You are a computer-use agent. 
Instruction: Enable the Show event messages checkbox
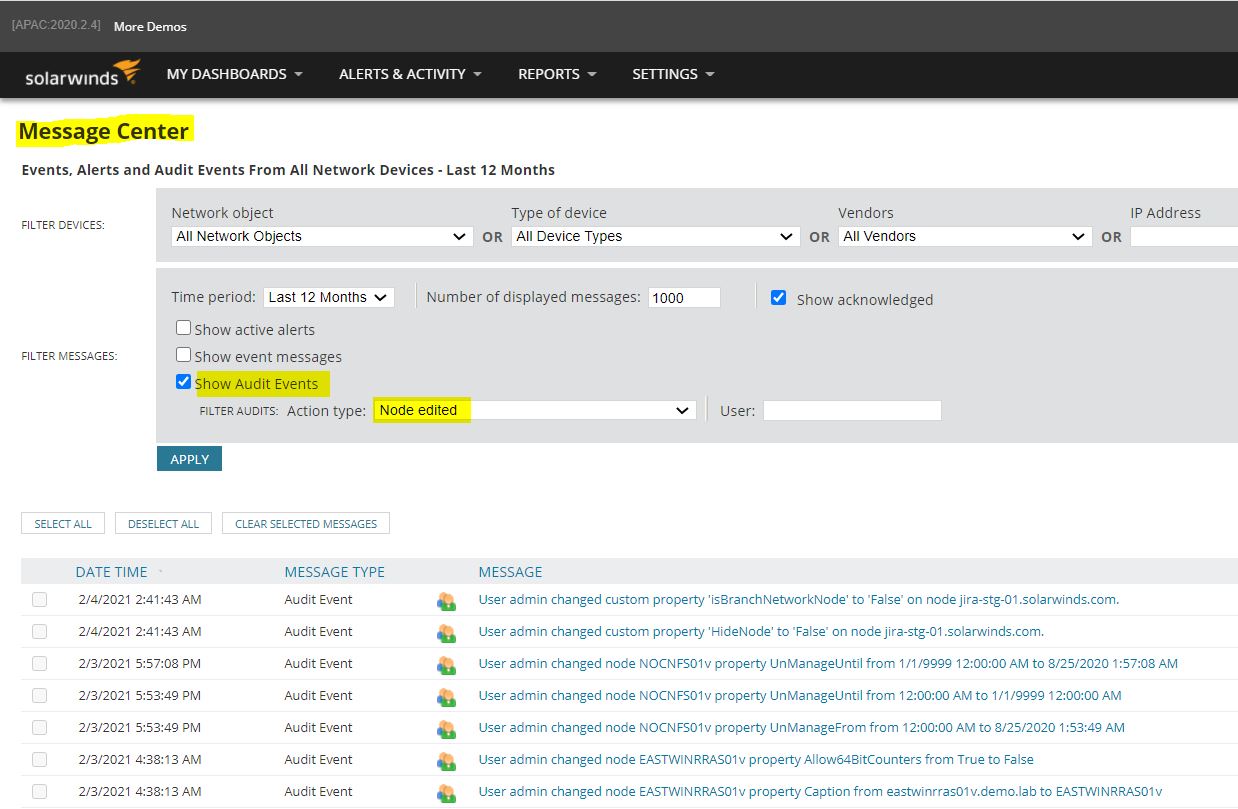184,355
